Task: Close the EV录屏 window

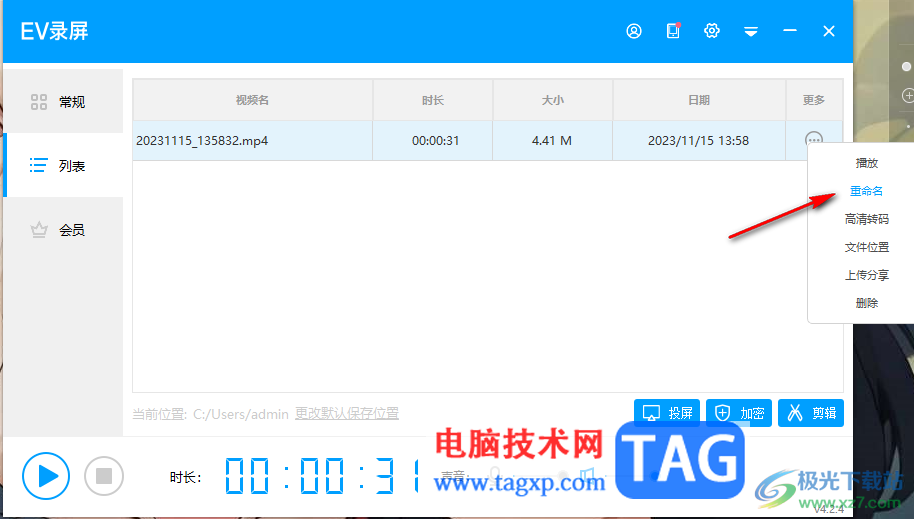Action: 829,31
